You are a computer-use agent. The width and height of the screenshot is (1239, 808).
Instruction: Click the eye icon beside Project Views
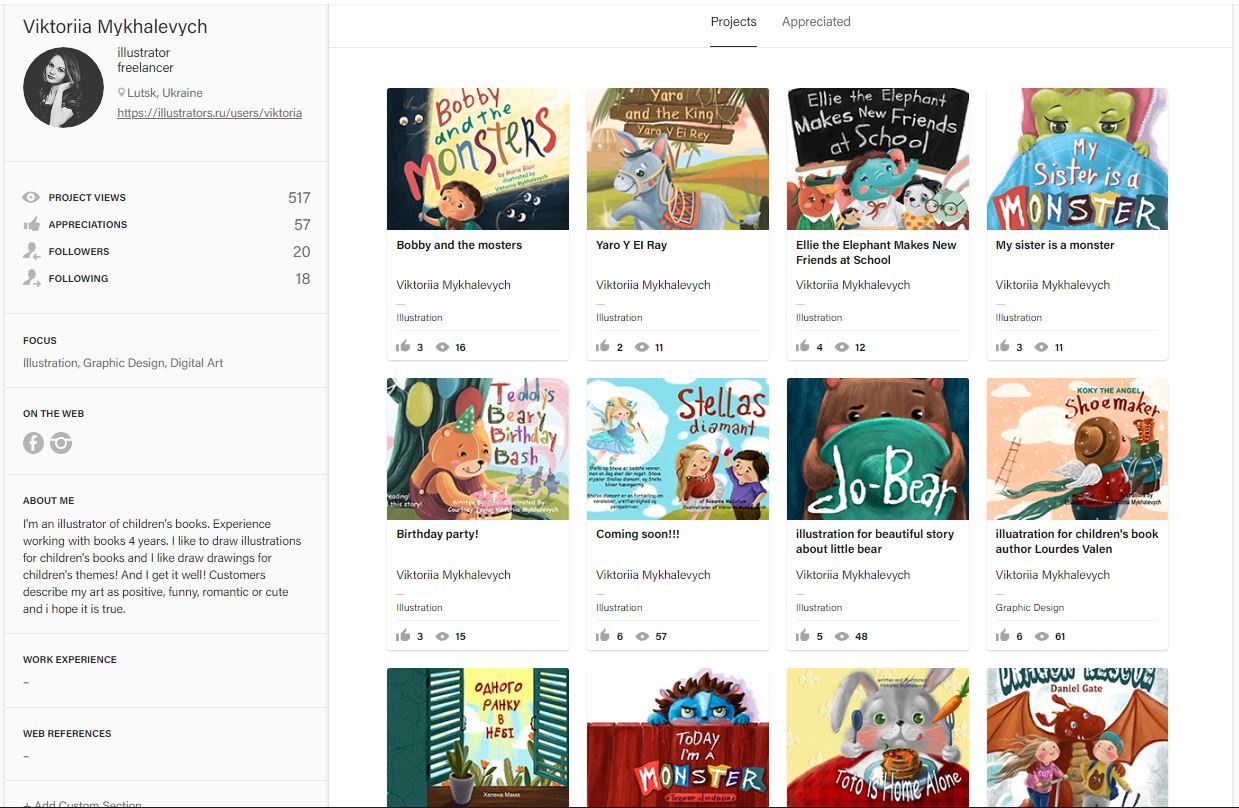[x=31, y=198]
